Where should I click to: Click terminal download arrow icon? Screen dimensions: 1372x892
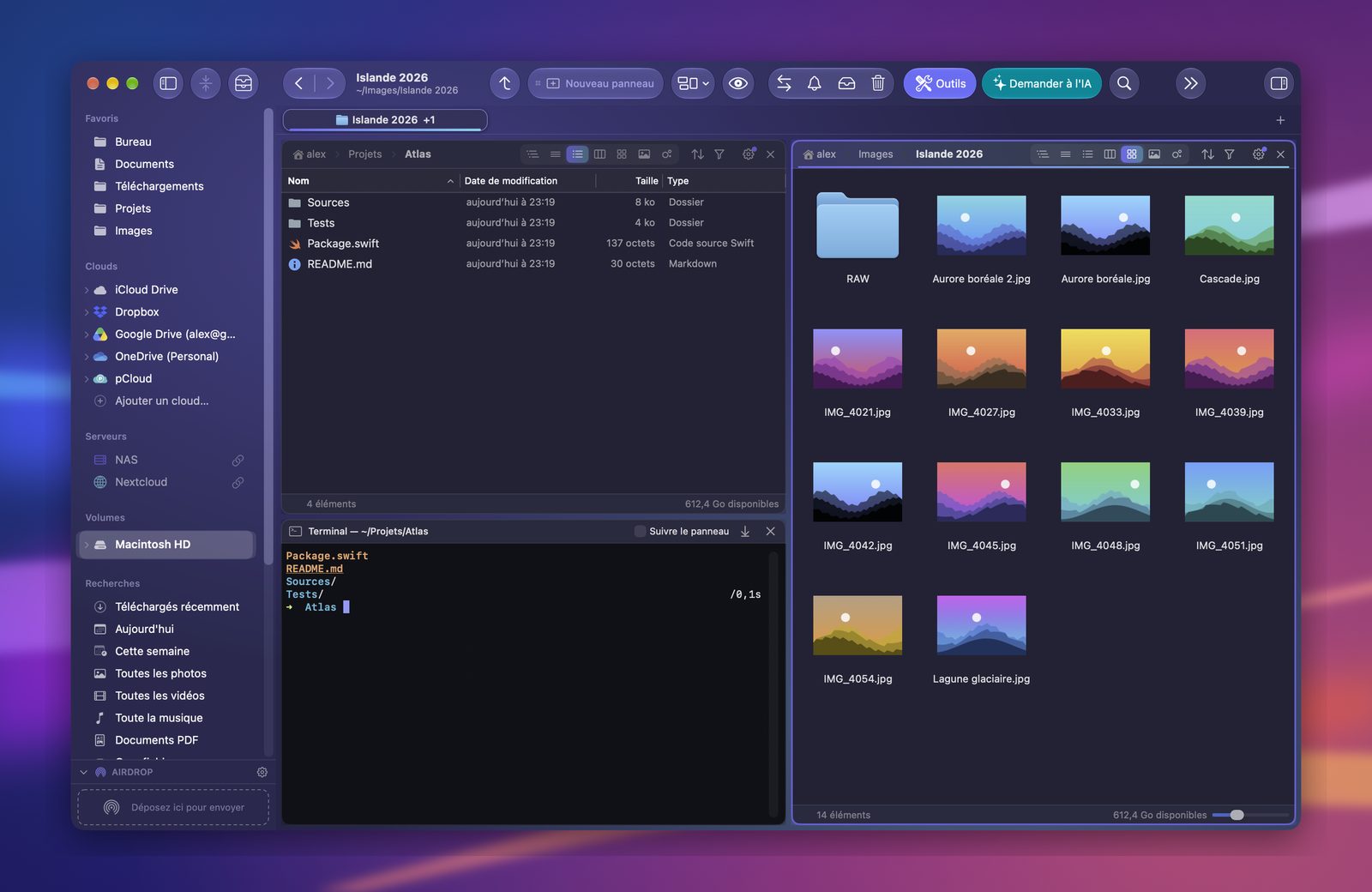point(745,532)
